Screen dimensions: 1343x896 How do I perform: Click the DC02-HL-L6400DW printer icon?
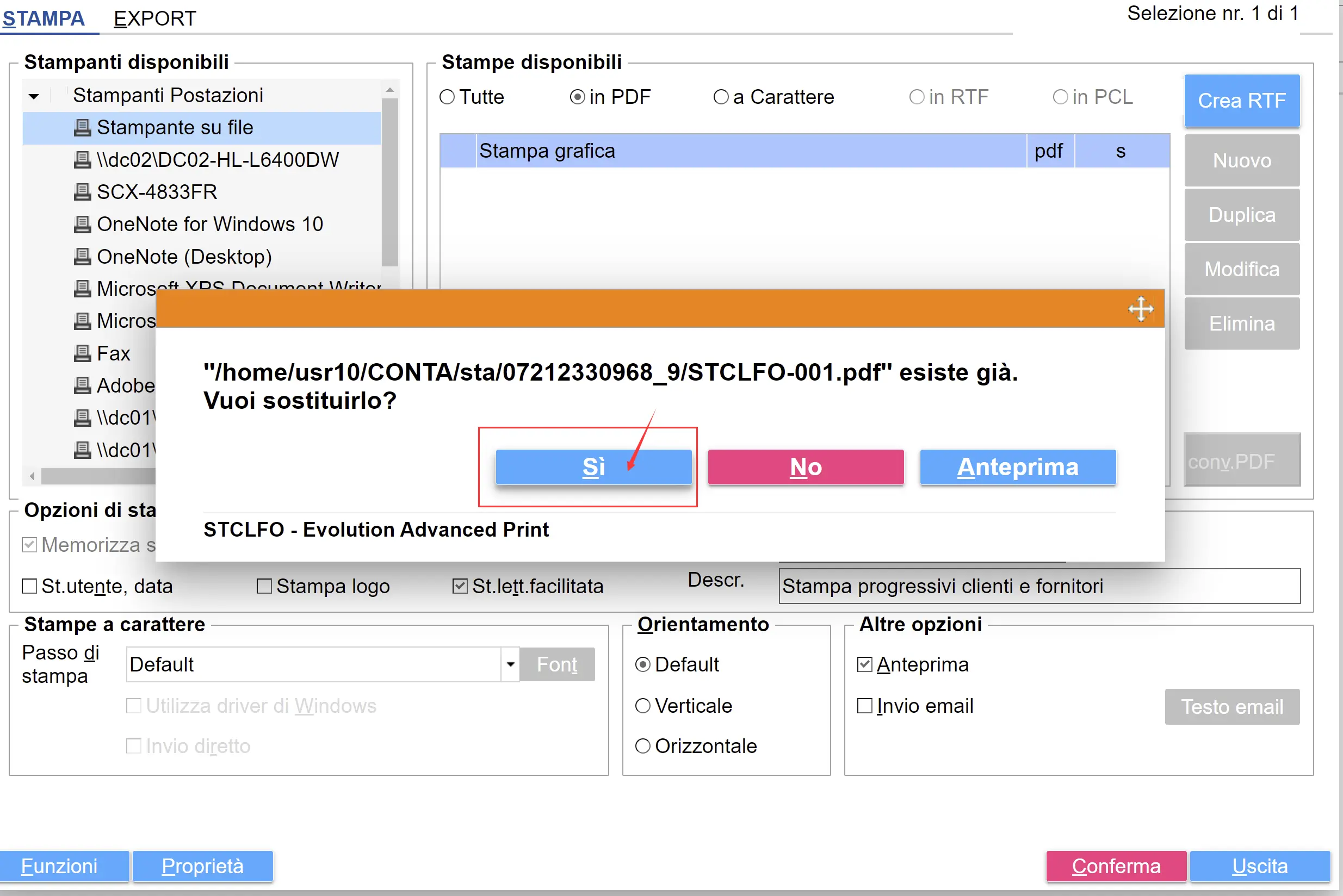pyautogui.click(x=82, y=159)
